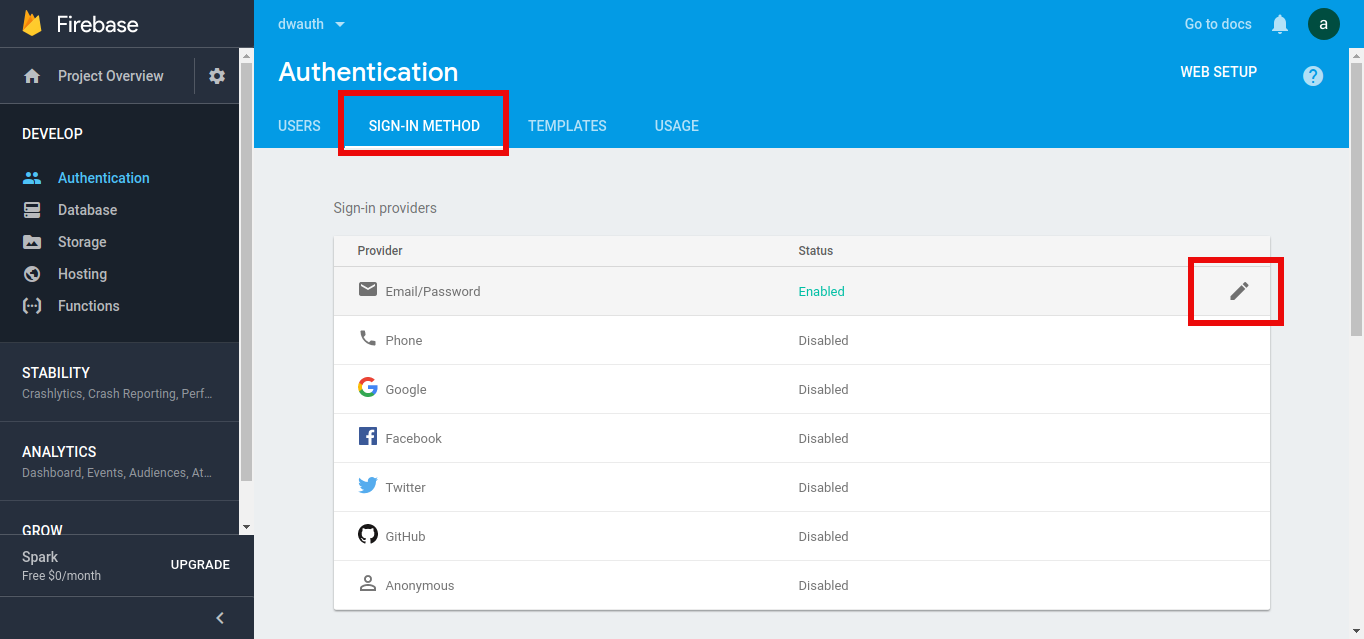Click the Upgrade plan button
The height and width of the screenshot is (639, 1364).
200,565
